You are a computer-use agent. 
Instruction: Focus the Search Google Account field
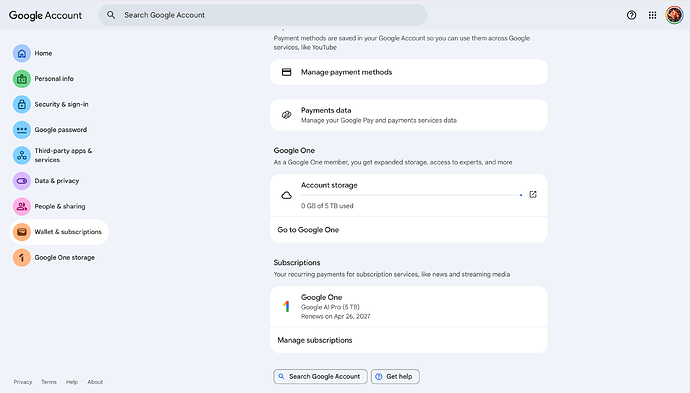pyautogui.click(x=263, y=15)
